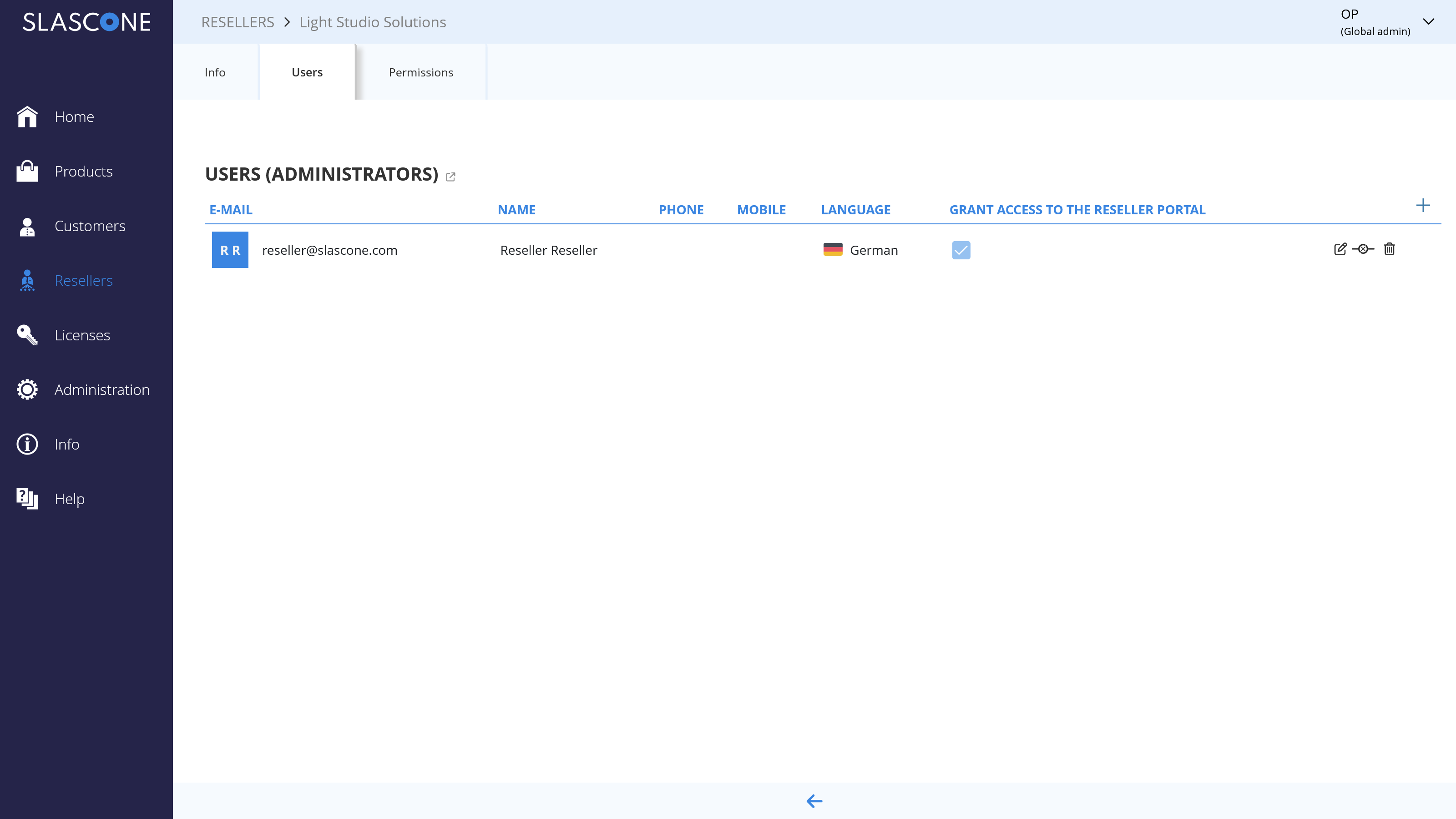The height and width of the screenshot is (819, 1456).
Task: Open Licenses in the sidebar
Action: 82,335
